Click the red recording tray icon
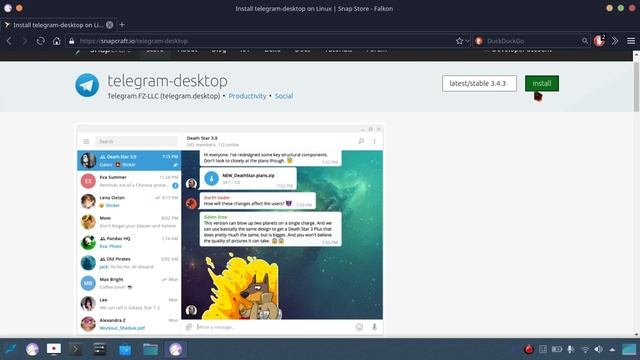This screenshot has height=360, width=640. tap(529, 349)
